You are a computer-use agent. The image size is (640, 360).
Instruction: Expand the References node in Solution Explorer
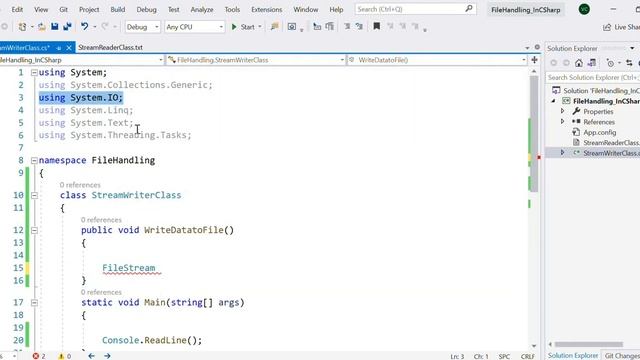(562, 122)
